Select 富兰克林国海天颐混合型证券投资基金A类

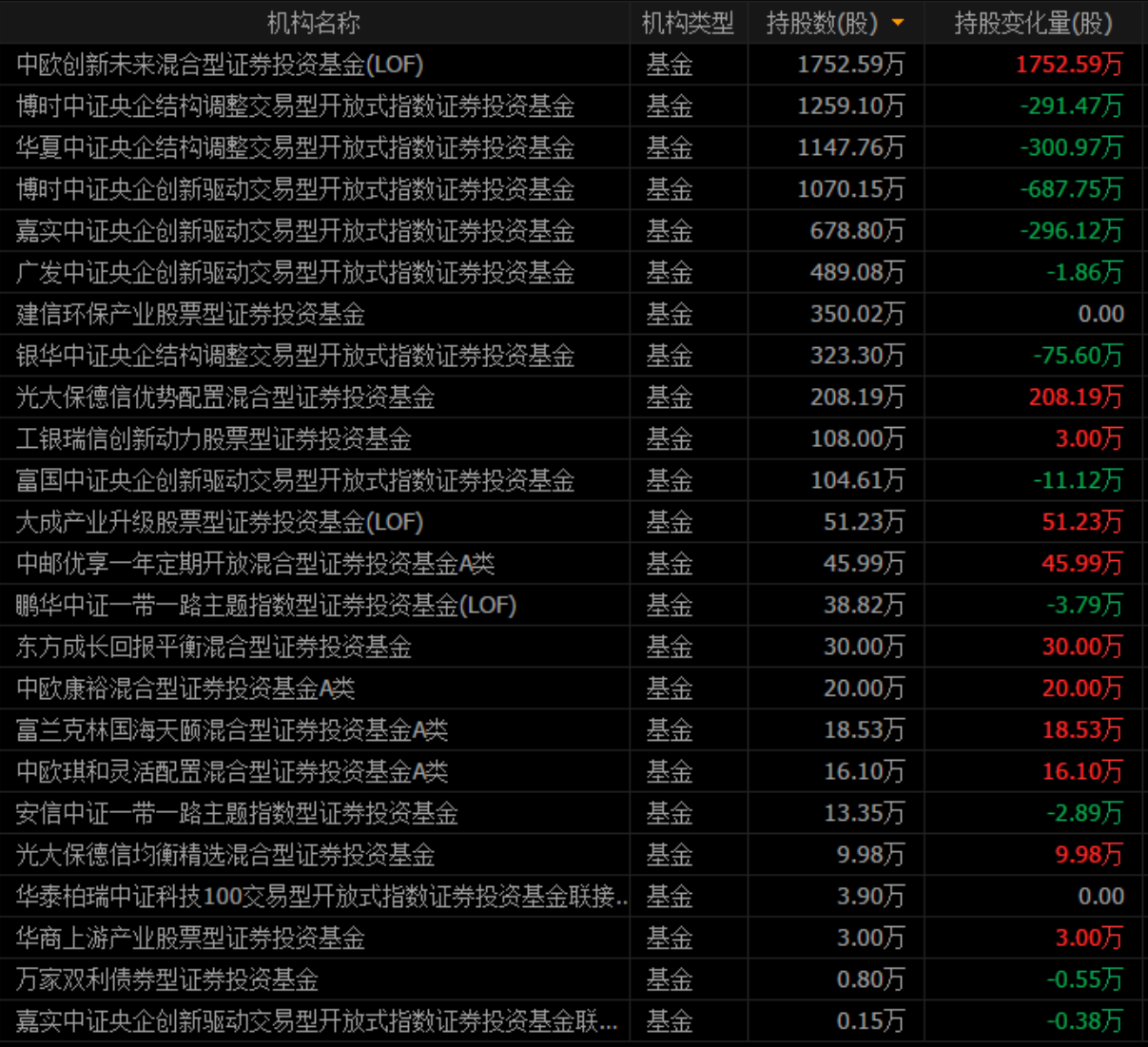[232, 730]
